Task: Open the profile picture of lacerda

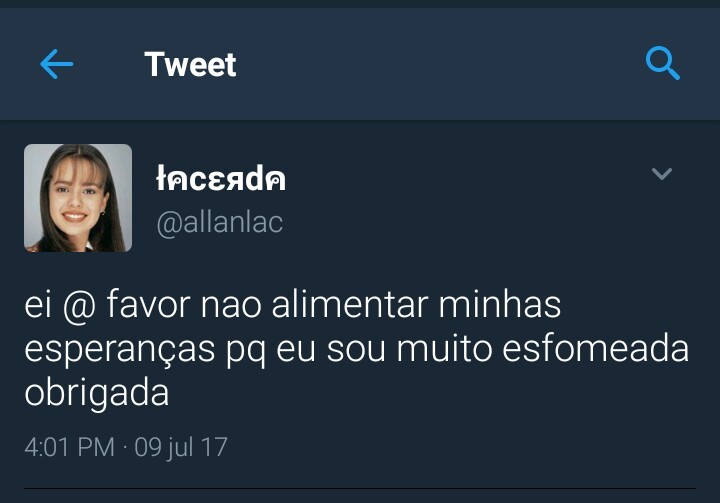Action: [78, 198]
